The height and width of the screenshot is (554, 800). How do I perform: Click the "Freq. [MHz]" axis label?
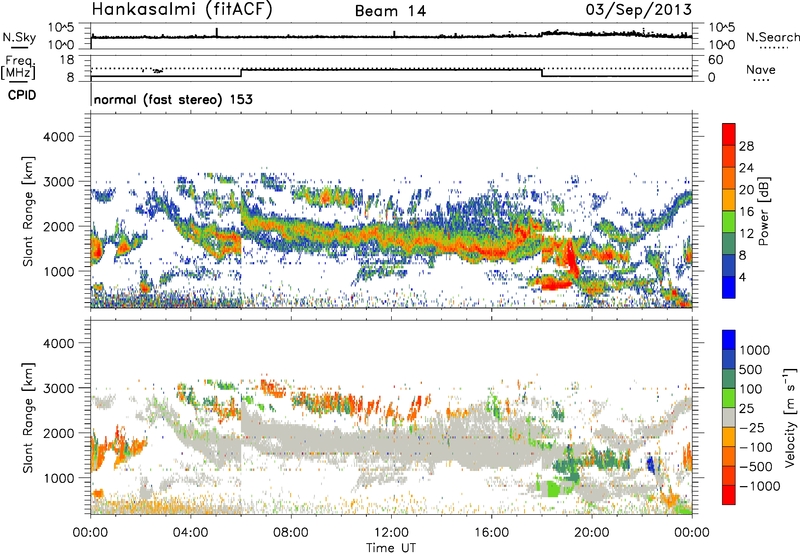click(x=18, y=68)
